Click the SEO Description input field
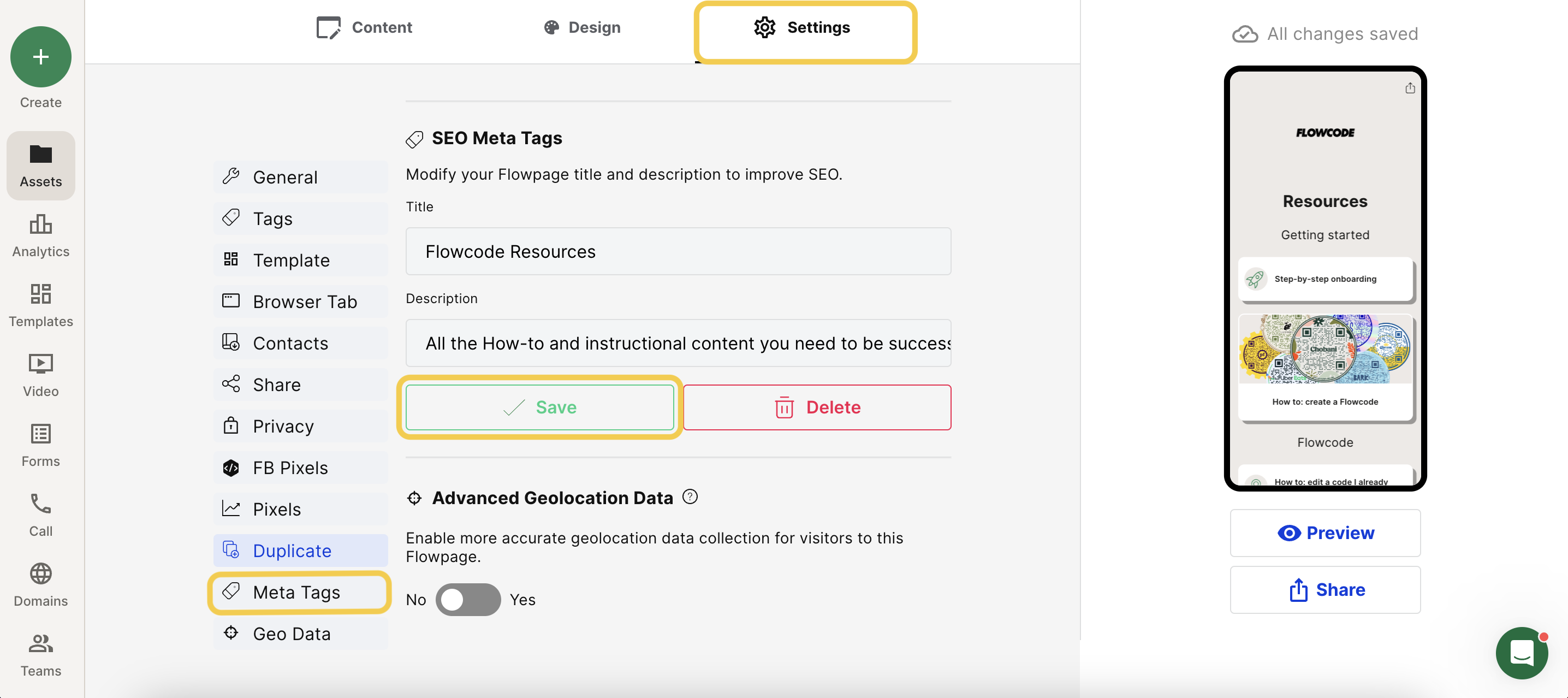 click(678, 343)
